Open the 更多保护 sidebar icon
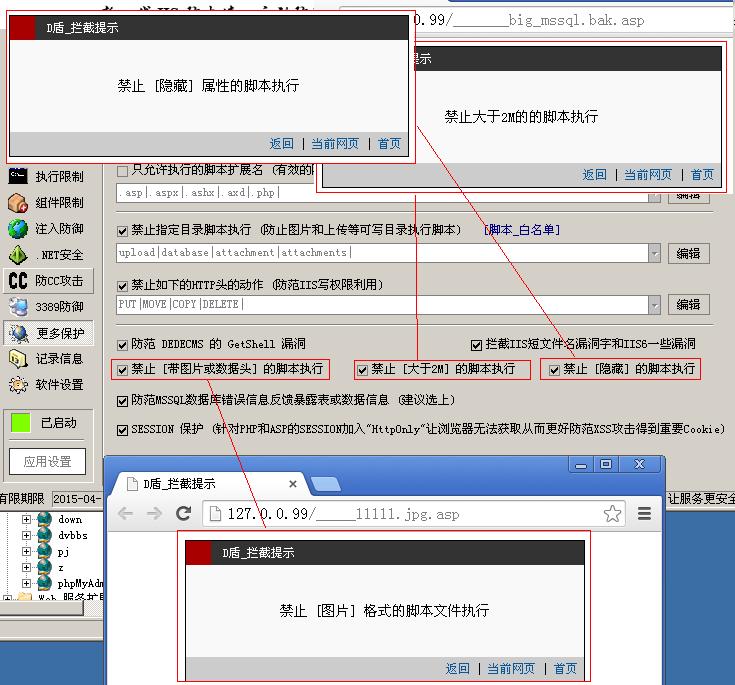 pyautogui.click(x=19, y=333)
